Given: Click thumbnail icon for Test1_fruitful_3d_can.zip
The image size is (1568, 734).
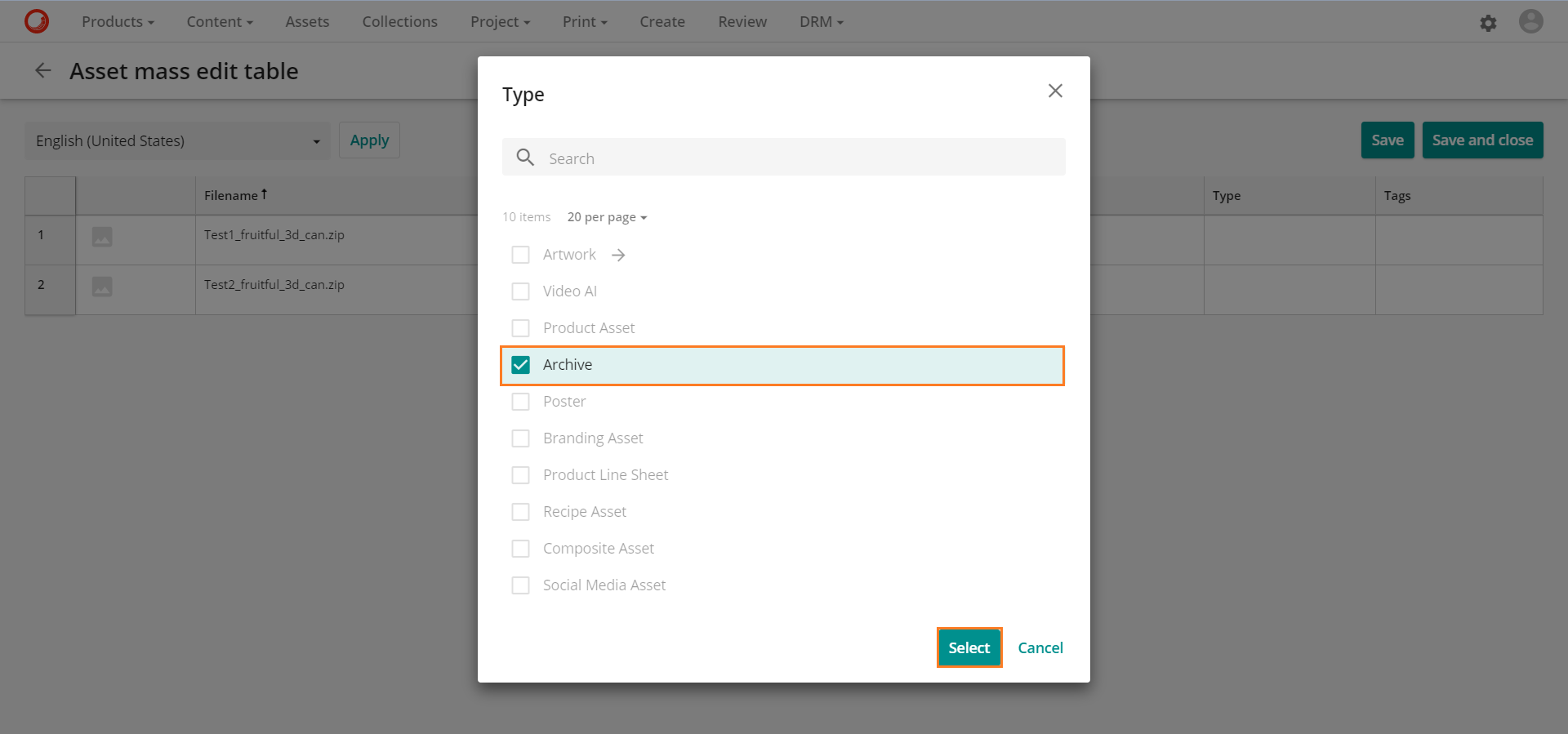Looking at the screenshot, I should (x=102, y=237).
